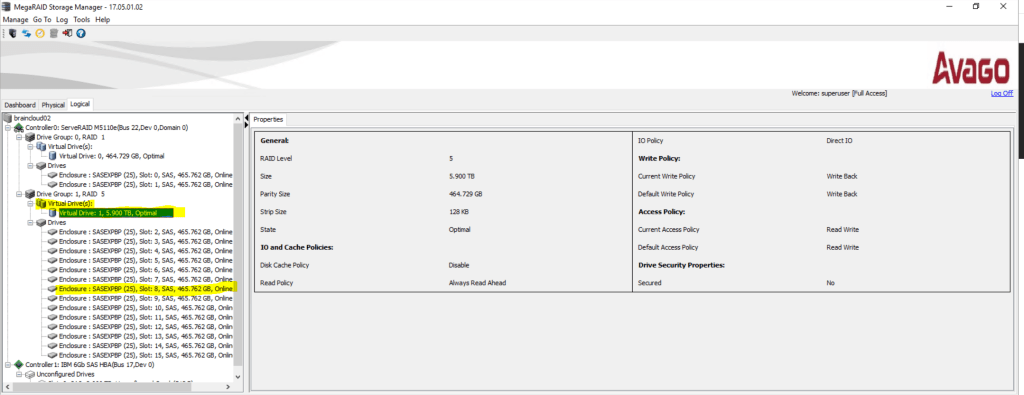The image size is (1024, 395).
Task: Select Virtual Drive 0, 464.729 GB
Action: (112, 156)
